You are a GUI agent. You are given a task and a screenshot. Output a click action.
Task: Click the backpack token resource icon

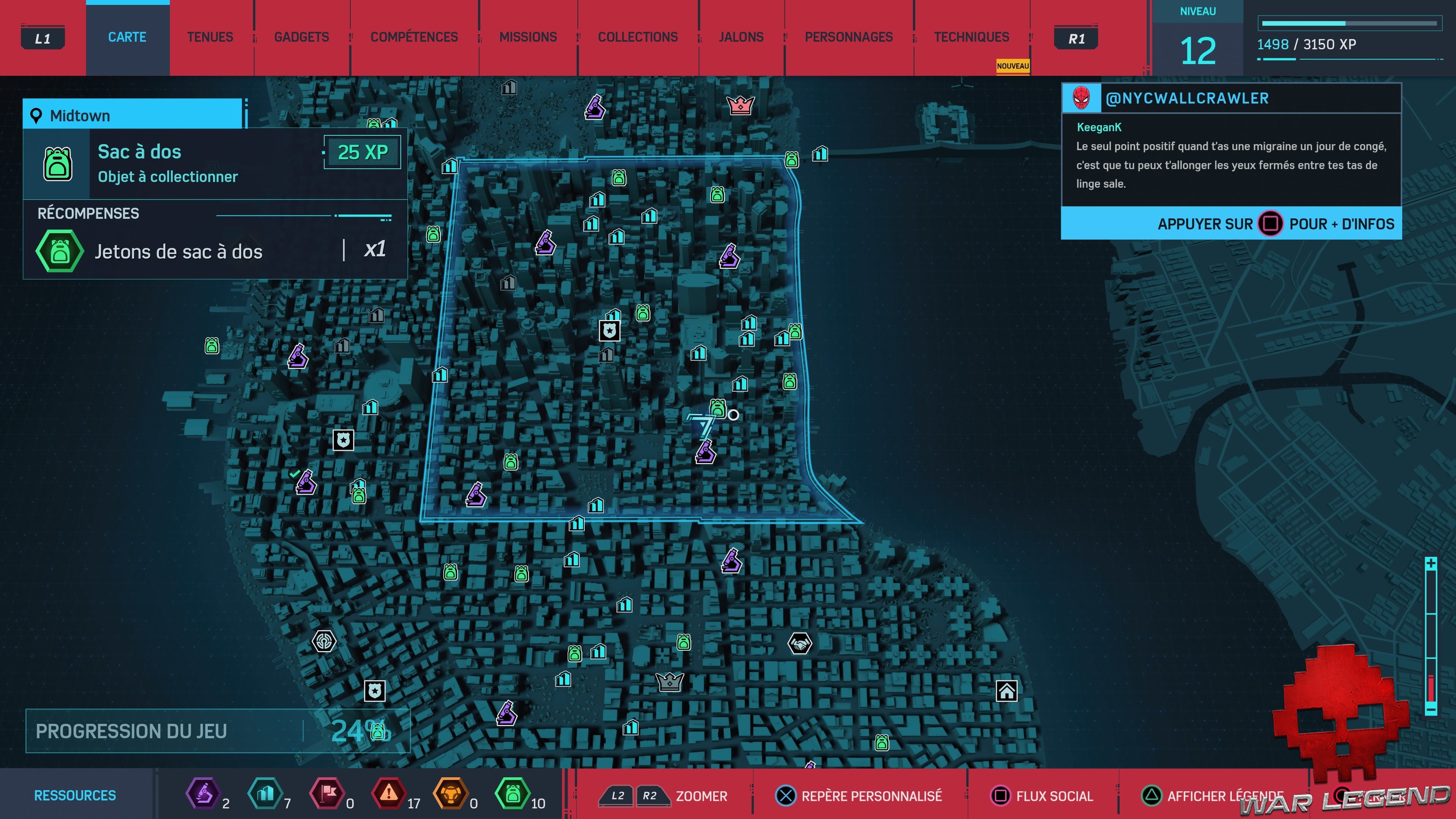512,794
